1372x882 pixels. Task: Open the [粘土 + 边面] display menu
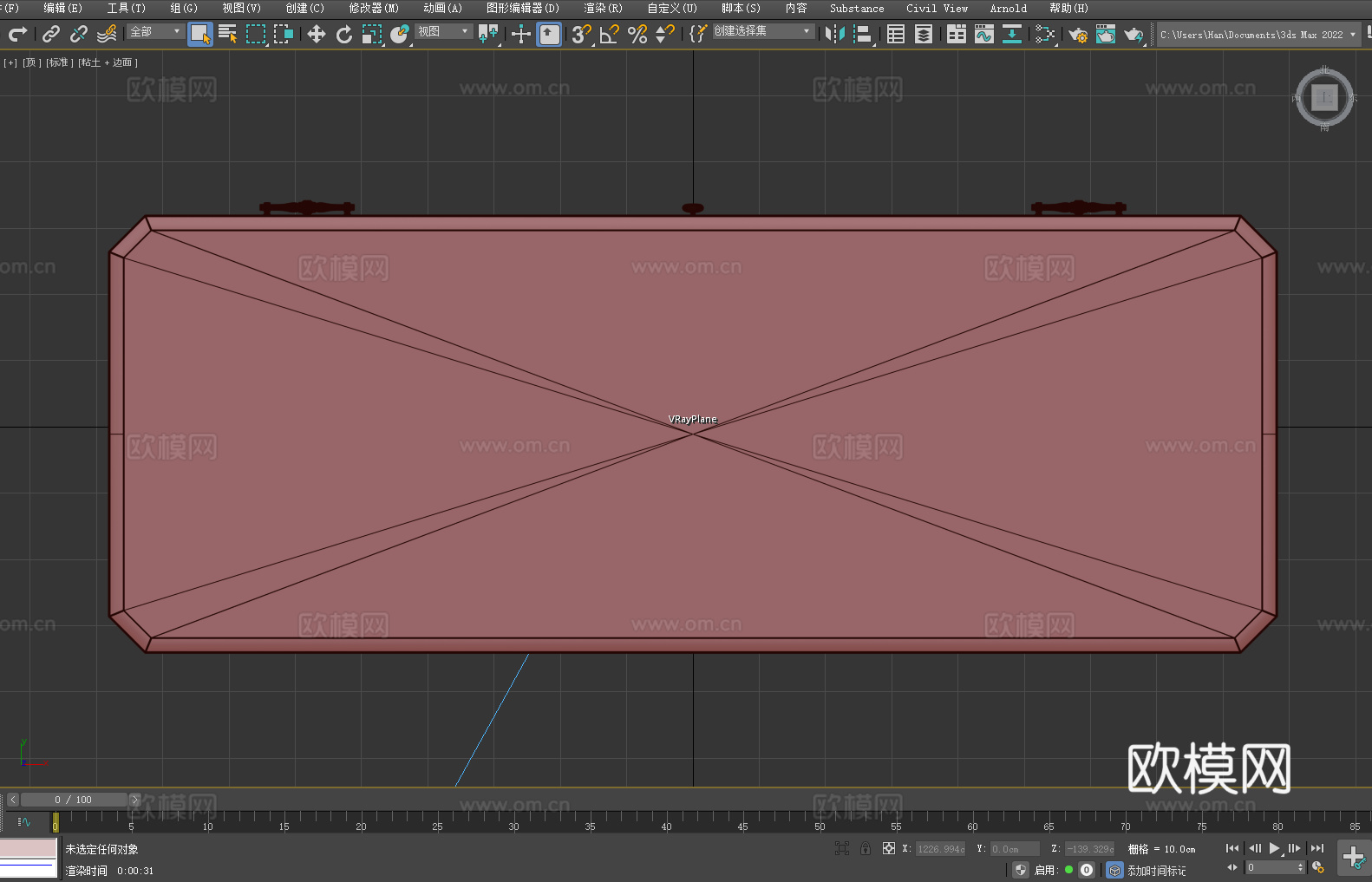point(108,62)
